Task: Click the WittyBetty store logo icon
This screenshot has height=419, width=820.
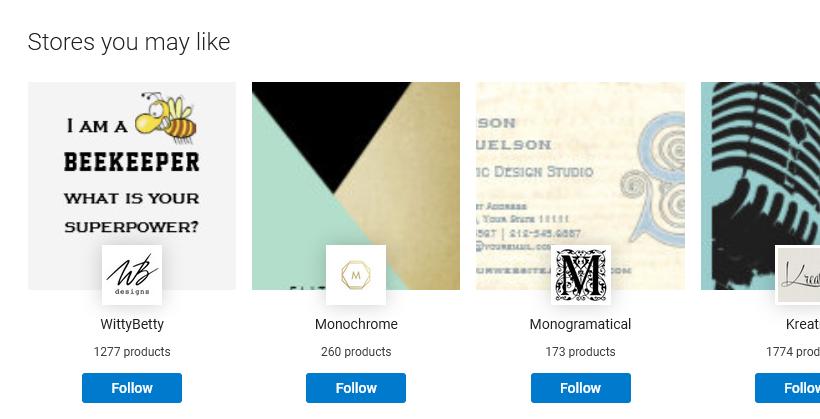Action: 132,274
